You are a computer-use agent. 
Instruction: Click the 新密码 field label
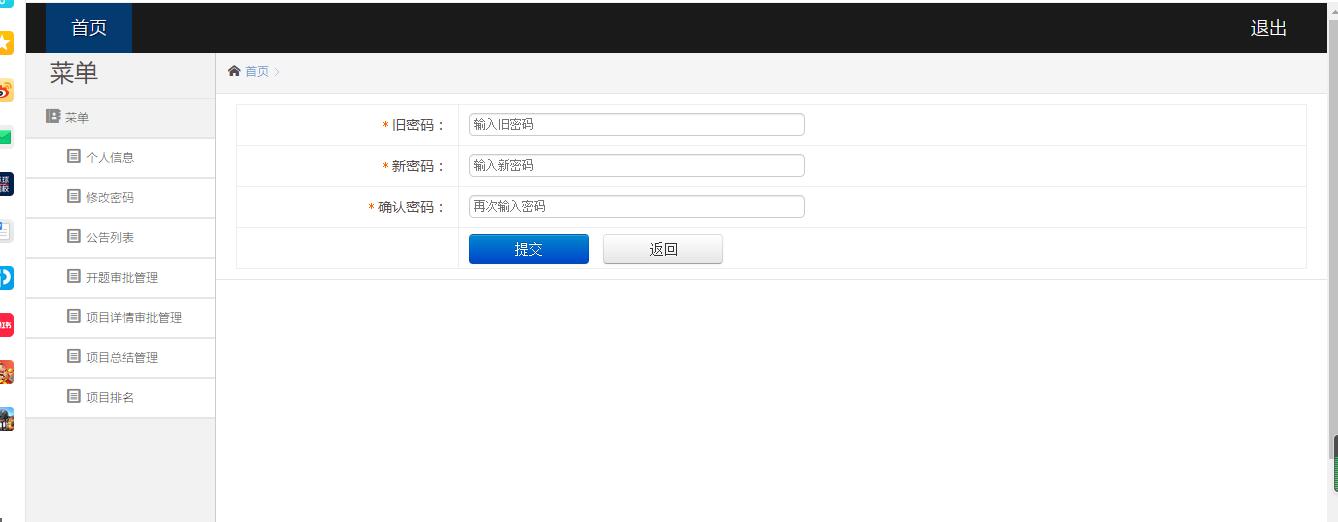click(x=414, y=166)
